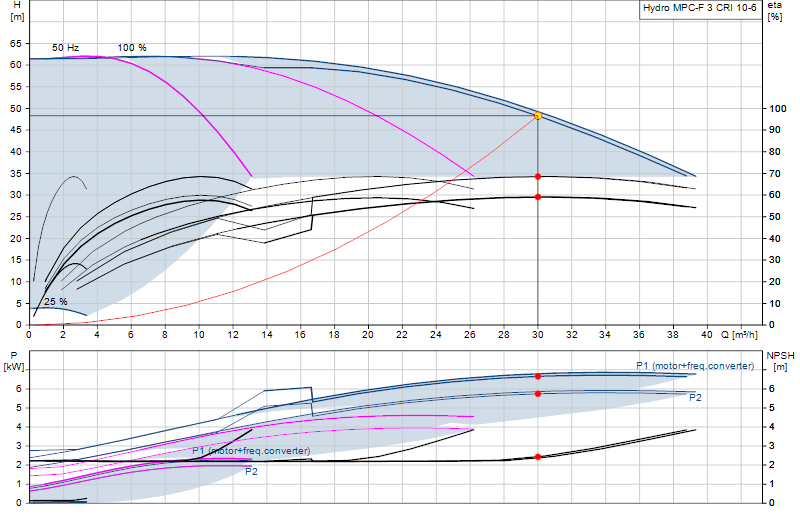800x520 pixels.
Task: Click the red efficiency marker at 70%
Action: click(538, 177)
